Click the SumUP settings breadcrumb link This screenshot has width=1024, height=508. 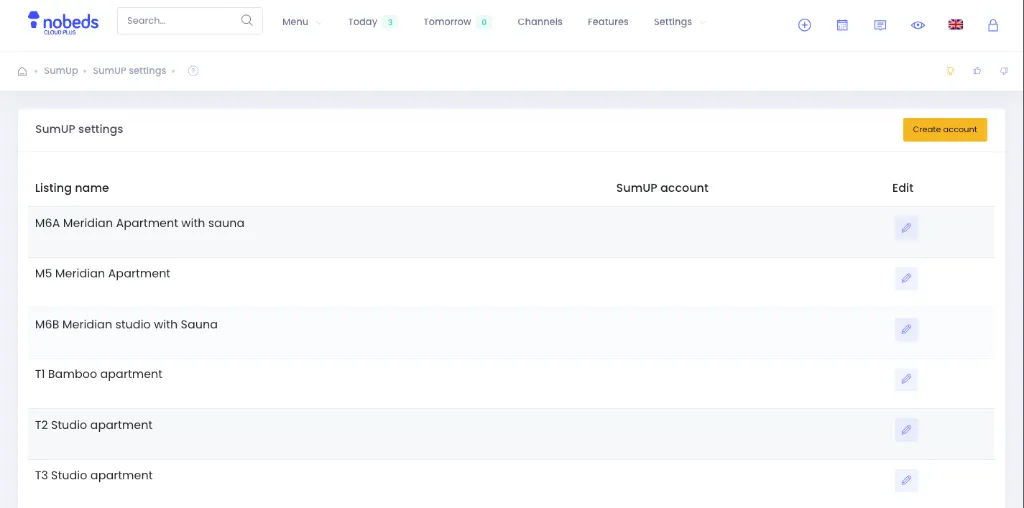pyautogui.click(x=129, y=71)
